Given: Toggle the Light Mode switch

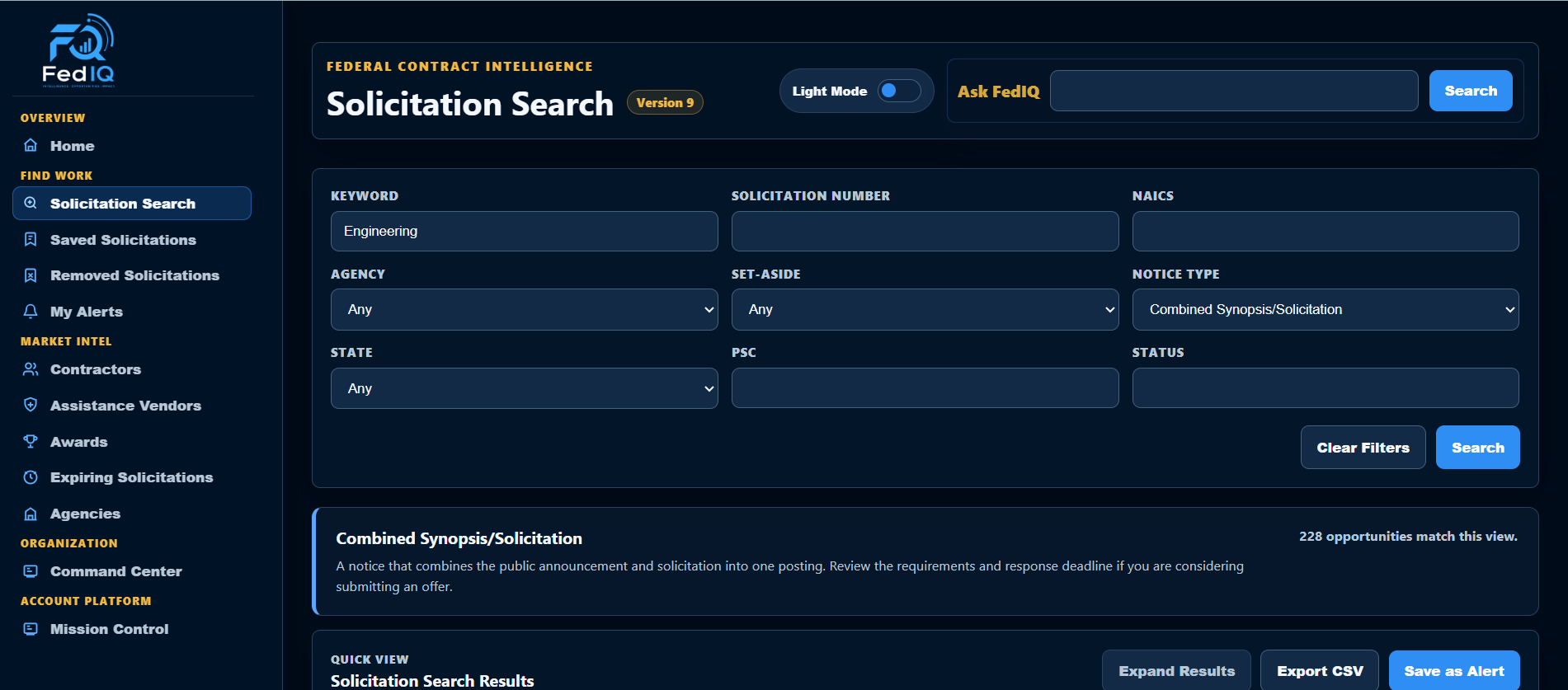Looking at the screenshot, I should (x=899, y=91).
